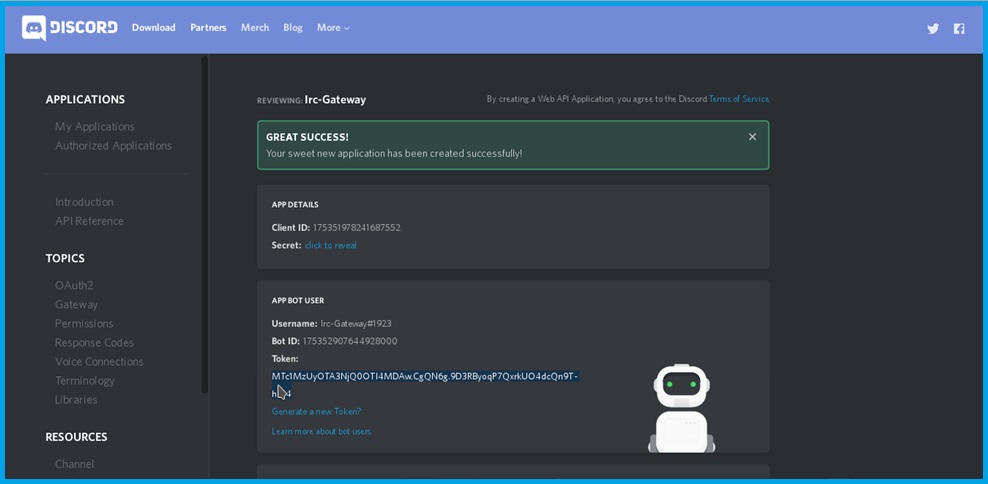Image resolution: width=988 pixels, height=484 pixels.
Task: Click the Discord logo in header
Action: (69, 28)
